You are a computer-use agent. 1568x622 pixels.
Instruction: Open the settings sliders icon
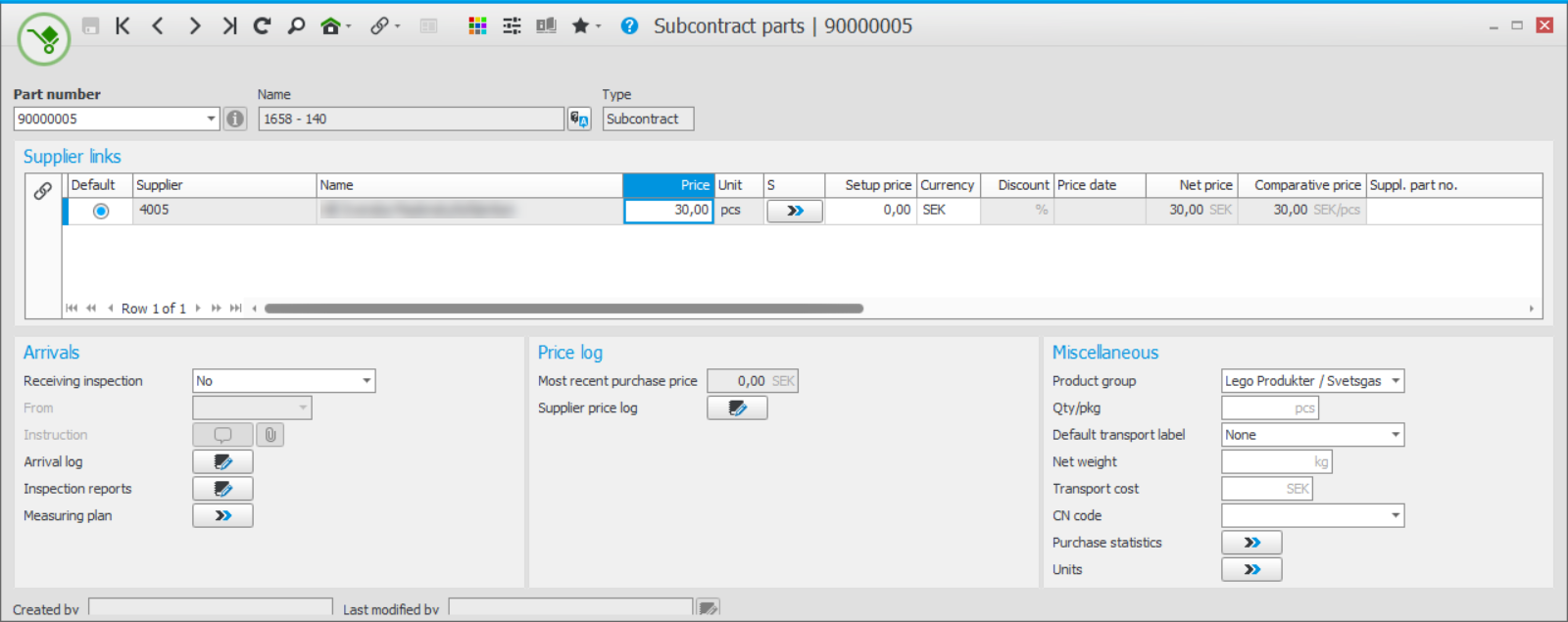click(512, 26)
